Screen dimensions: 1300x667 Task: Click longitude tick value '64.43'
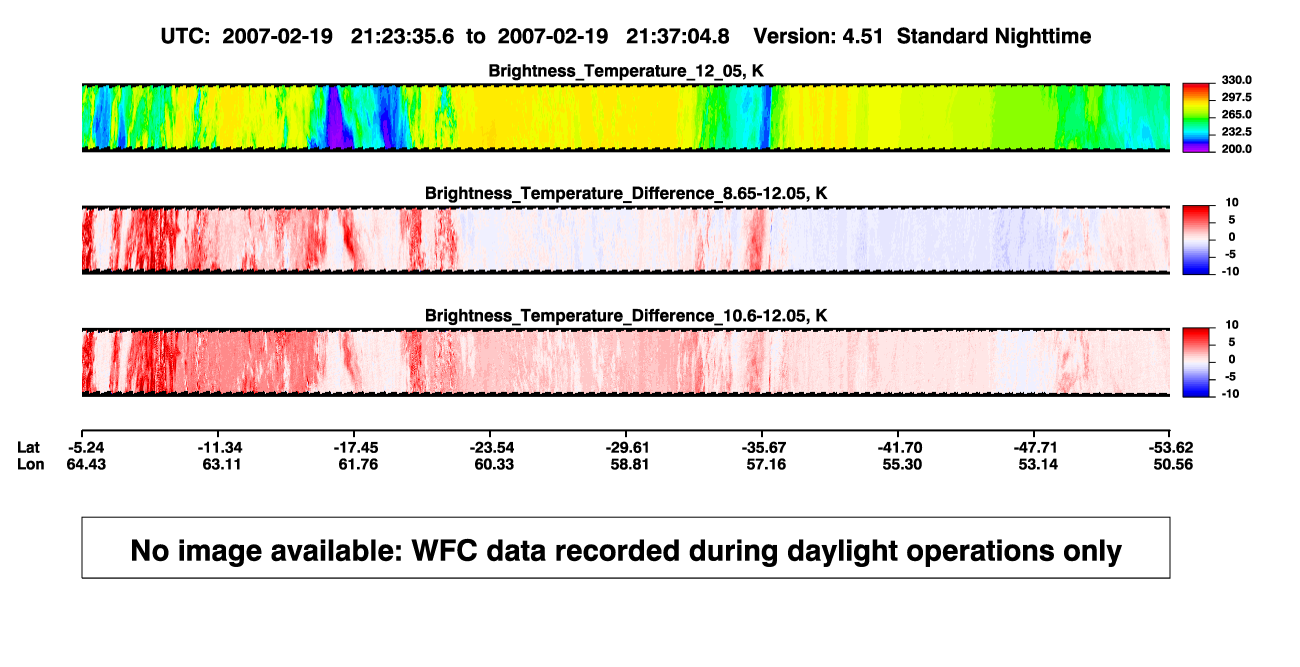85,464
